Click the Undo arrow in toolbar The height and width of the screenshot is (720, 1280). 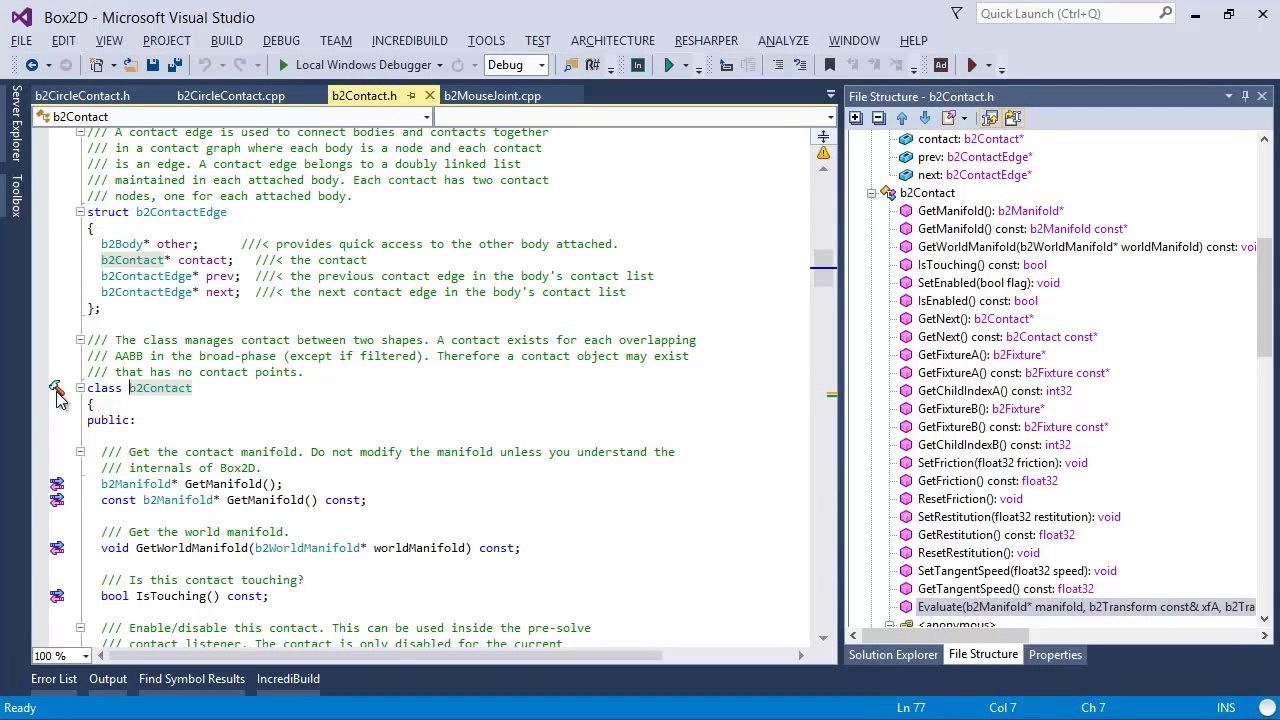(x=205, y=65)
